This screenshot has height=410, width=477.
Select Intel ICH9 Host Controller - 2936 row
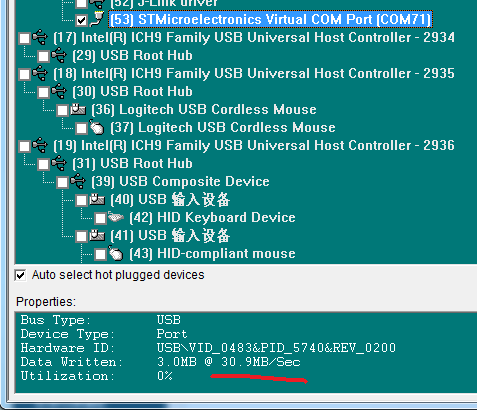(254, 145)
